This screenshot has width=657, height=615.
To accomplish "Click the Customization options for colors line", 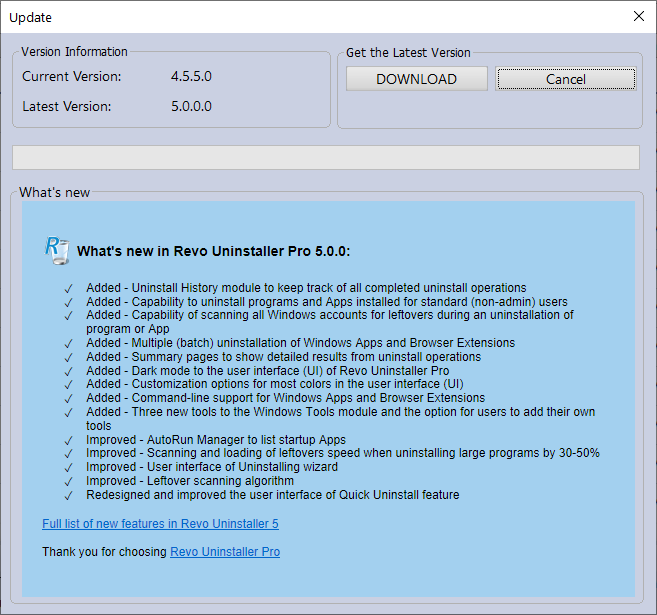I will point(275,384).
